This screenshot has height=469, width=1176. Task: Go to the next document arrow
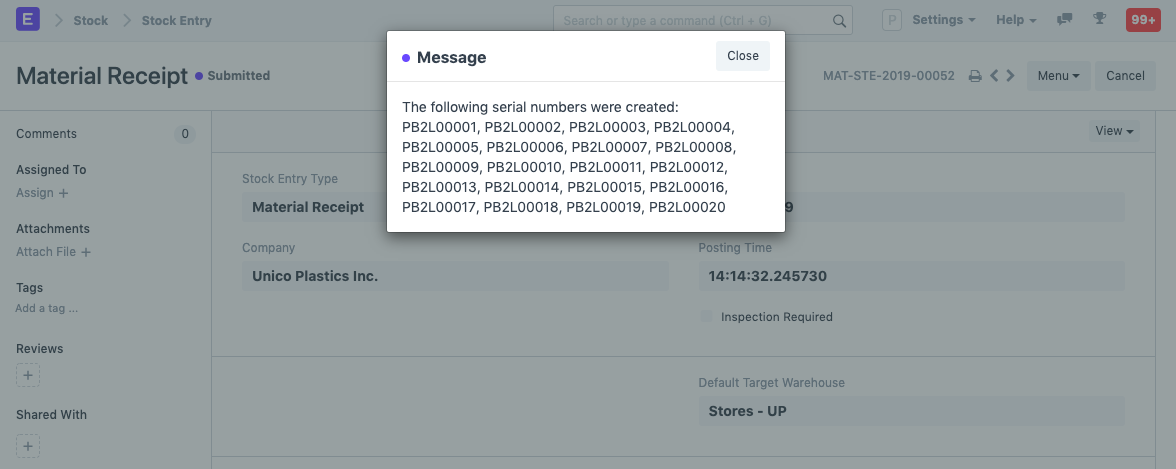click(1011, 76)
